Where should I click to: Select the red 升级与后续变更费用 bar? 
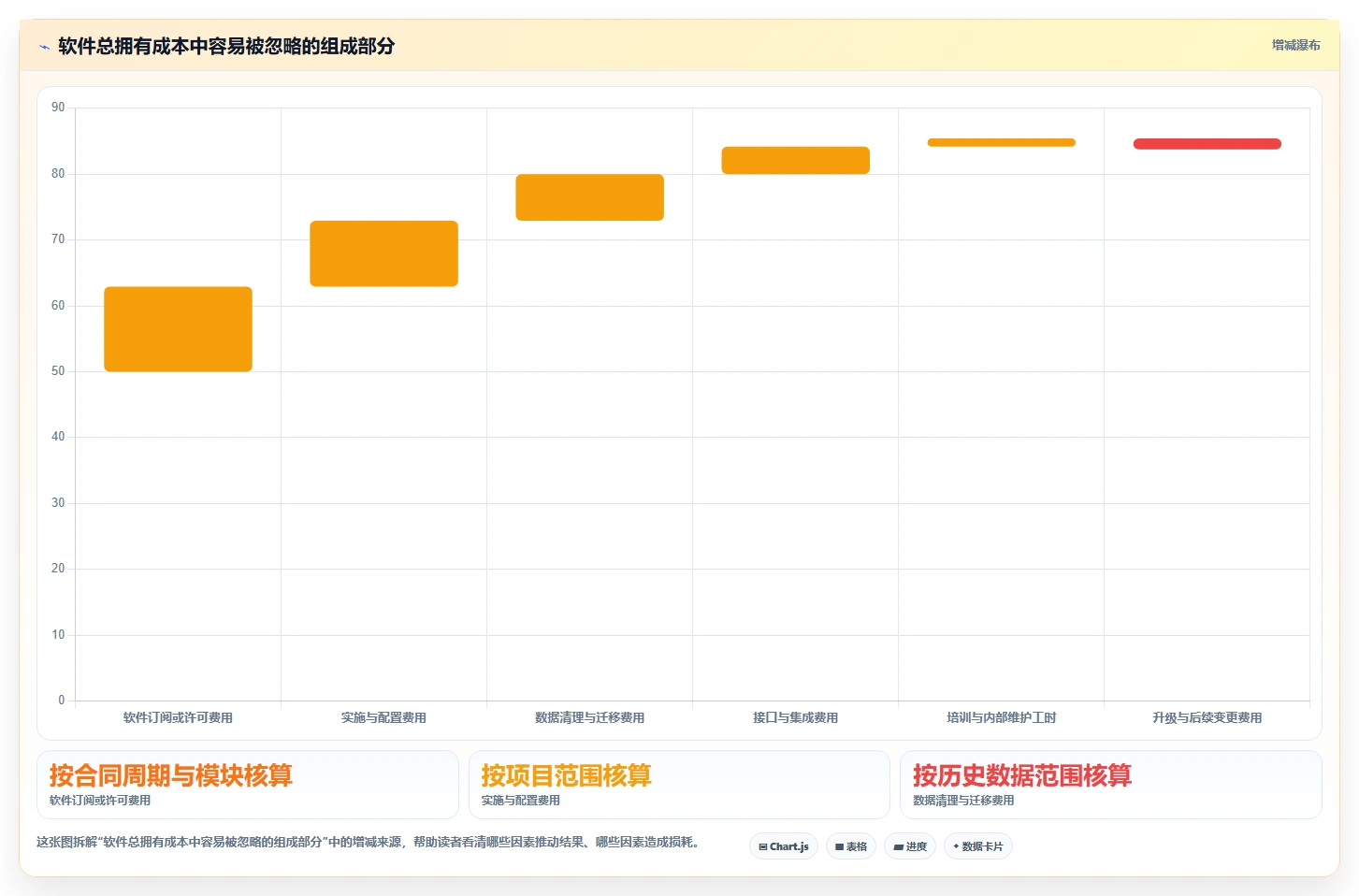[x=1207, y=144]
